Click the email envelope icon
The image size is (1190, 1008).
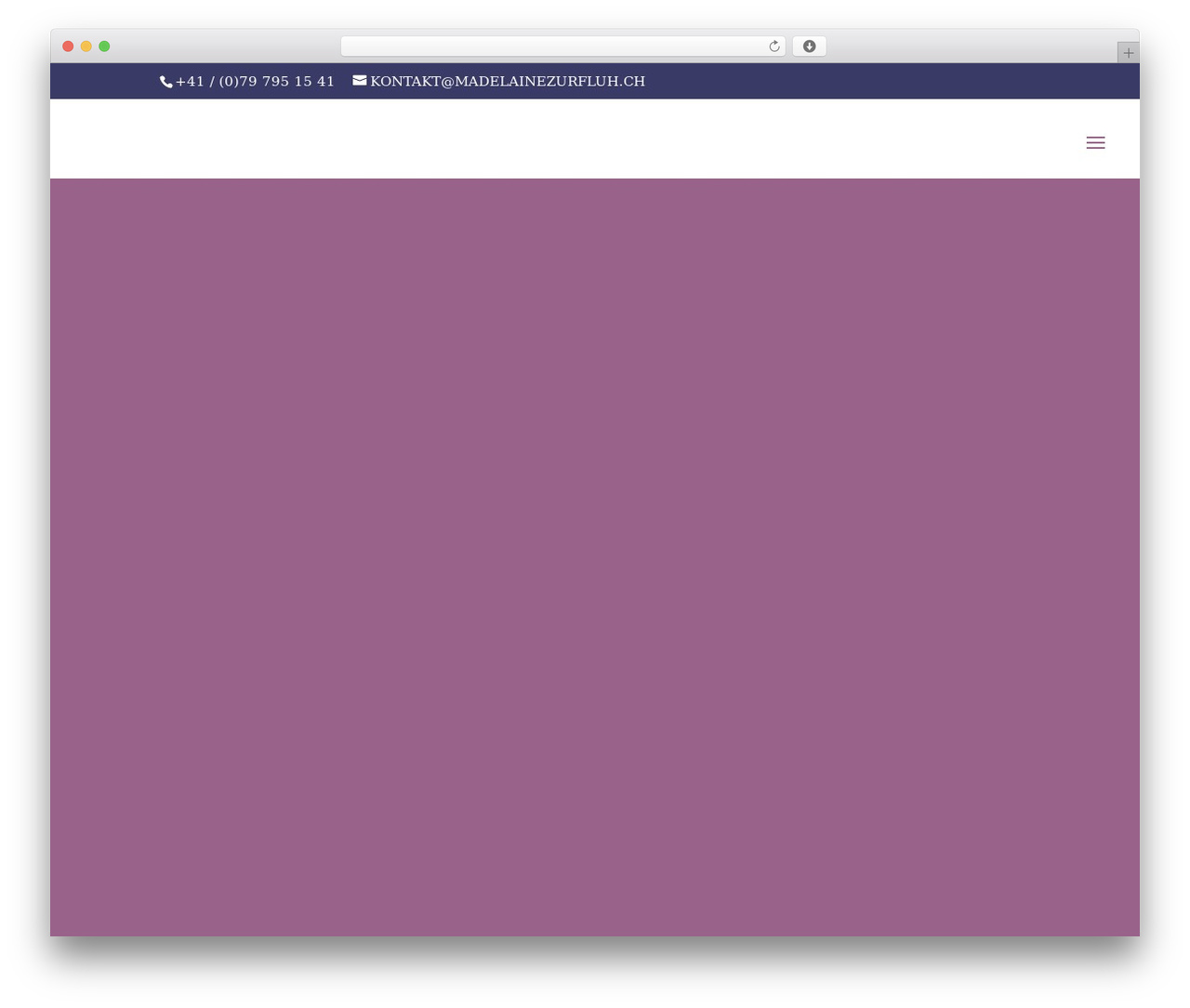[360, 81]
